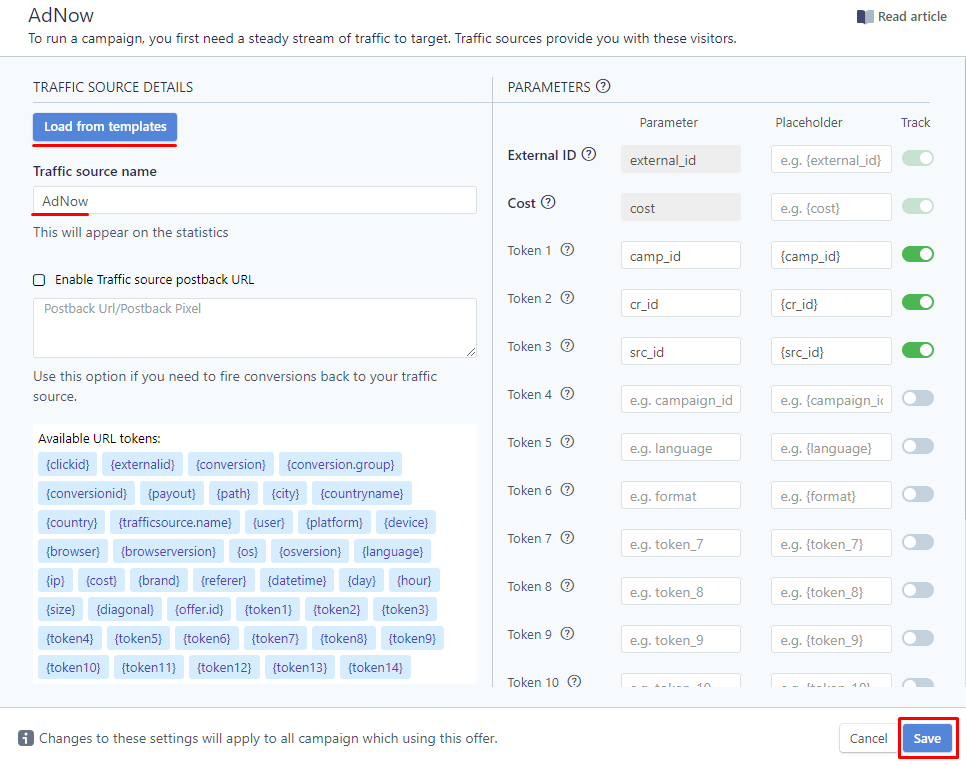The image size is (966, 765).
Task: Insert the {payout} URL token
Action: (x=171, y=493)
